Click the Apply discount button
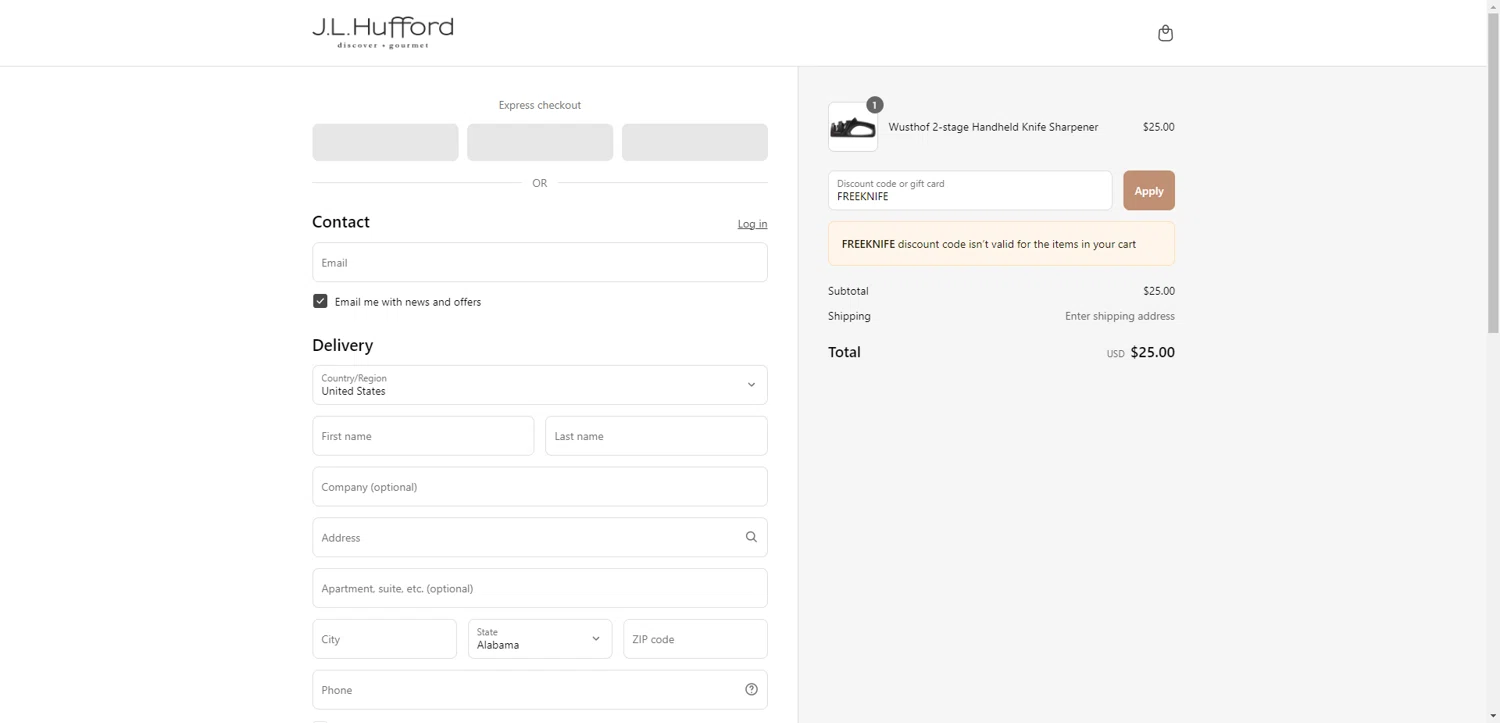 1149,190
